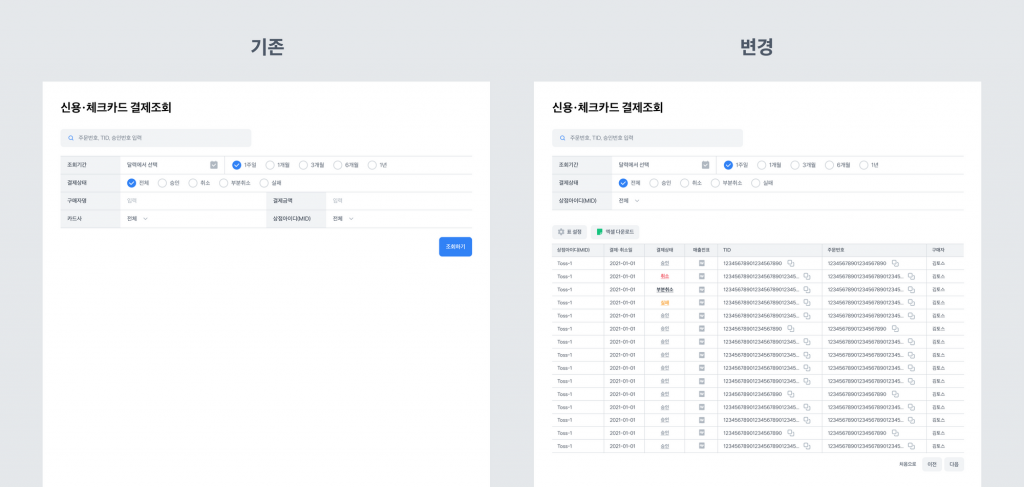Choose 부분취소 status radio in 기존 panel
This screenshot has width=1024, height=487.
[x=224, y=183]
